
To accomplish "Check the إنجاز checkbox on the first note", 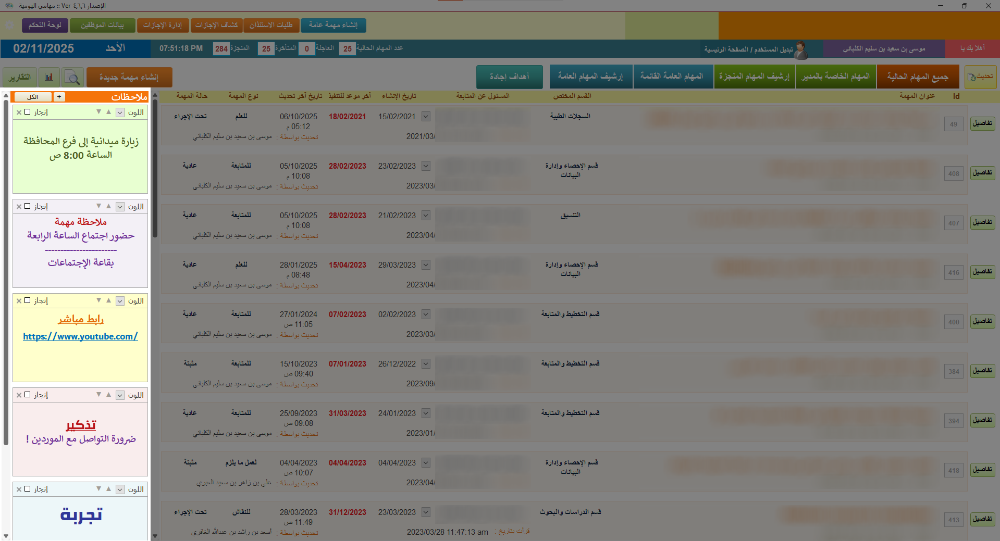I will pyautogui.click(x=28, y=112).
